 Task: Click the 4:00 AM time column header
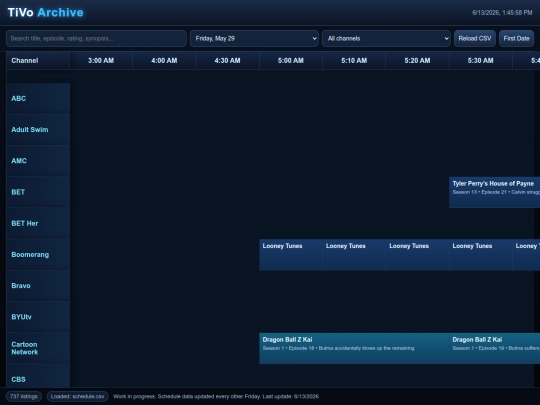[164, 61]
